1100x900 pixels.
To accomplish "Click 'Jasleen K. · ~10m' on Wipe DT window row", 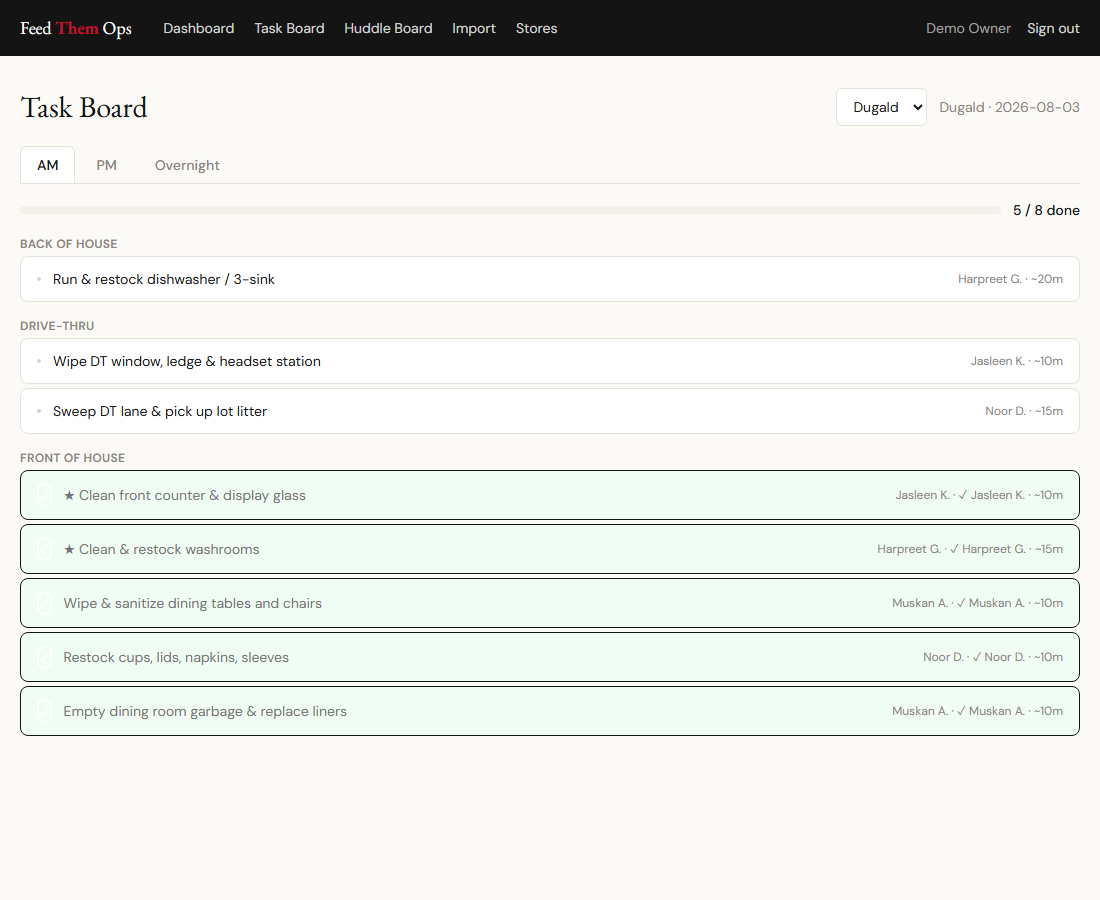I will pyautogui.click(x=1017, y=361).
